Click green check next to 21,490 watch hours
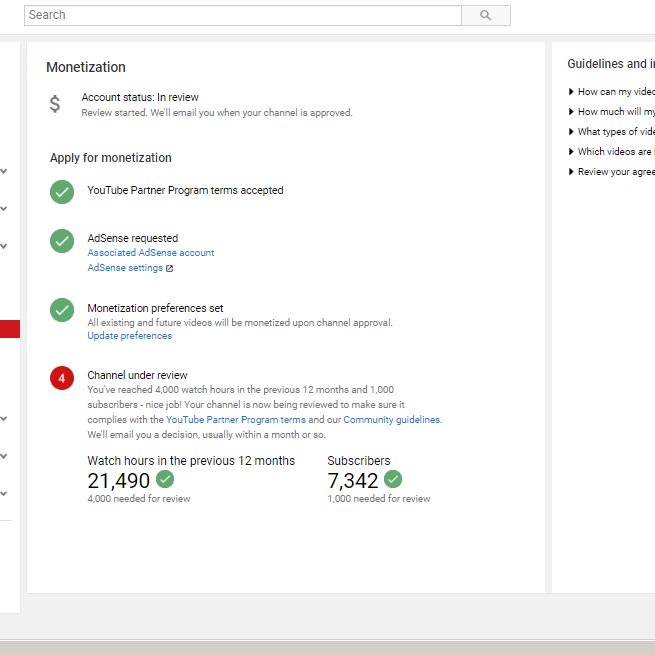Viewport: 655px width, 655px height. (165, 479)
